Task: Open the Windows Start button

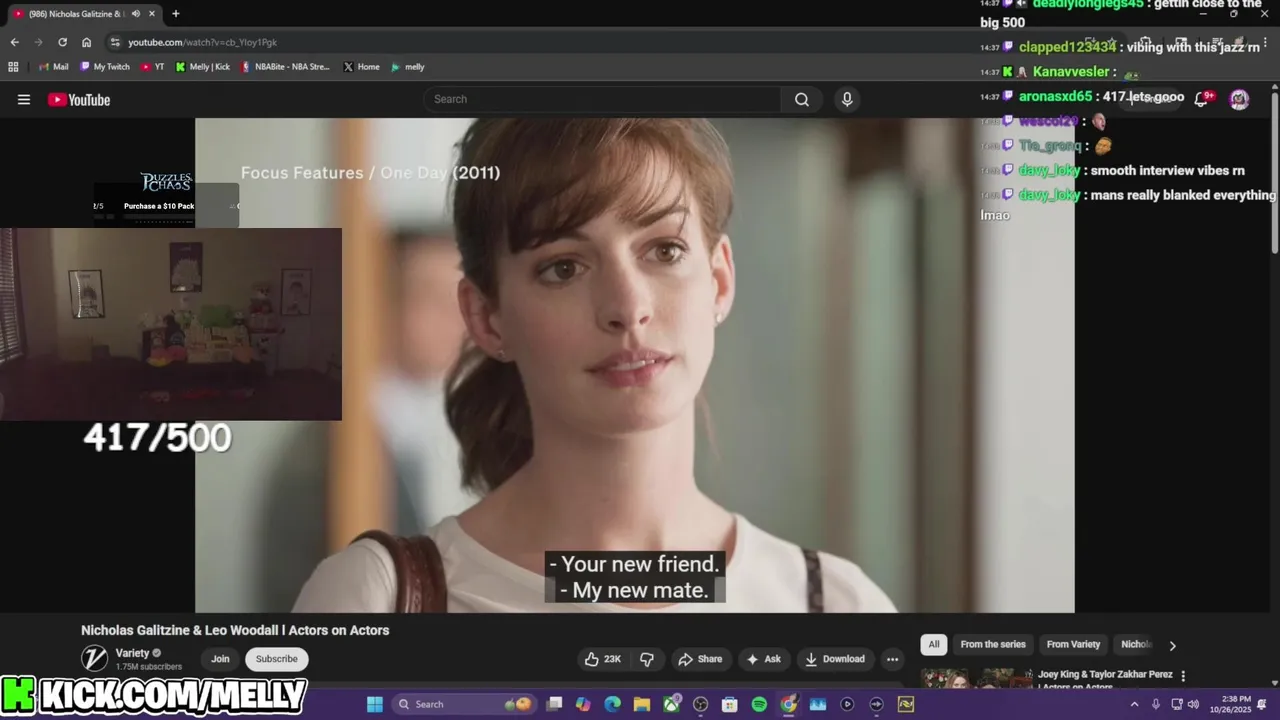Action: pos(375,704)
